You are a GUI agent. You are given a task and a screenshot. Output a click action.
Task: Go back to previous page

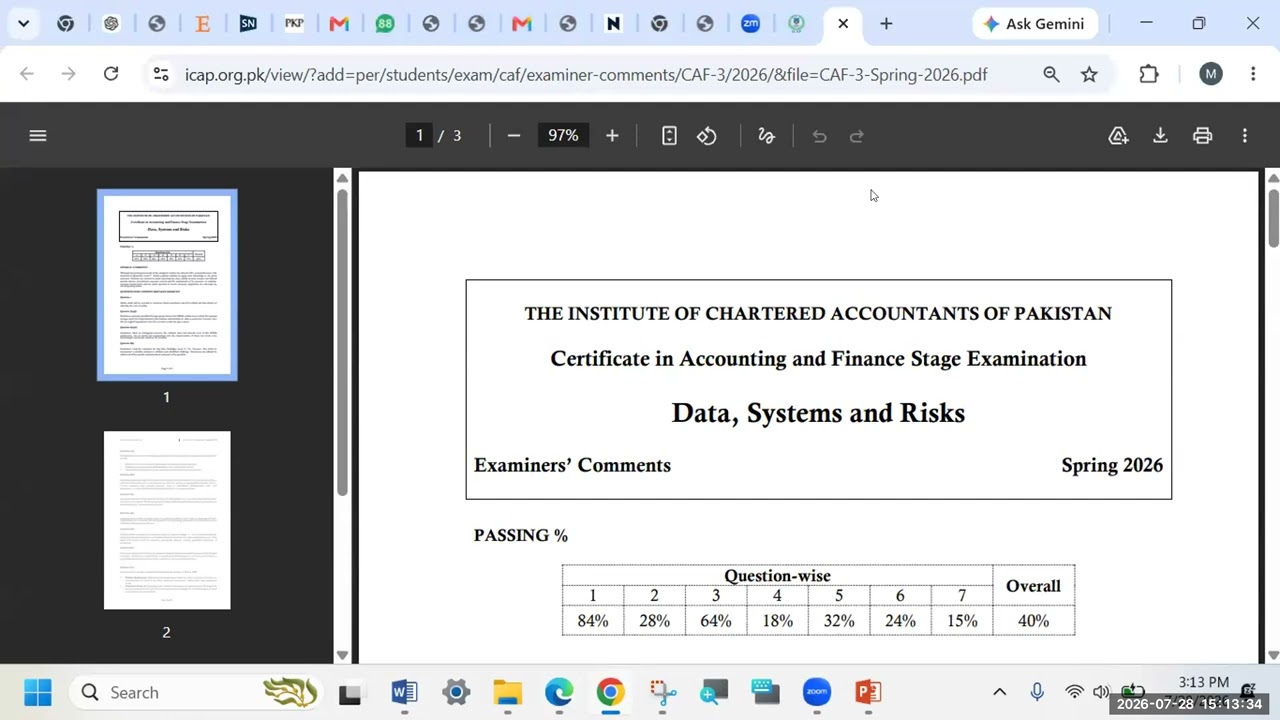[x=27, y=74]
